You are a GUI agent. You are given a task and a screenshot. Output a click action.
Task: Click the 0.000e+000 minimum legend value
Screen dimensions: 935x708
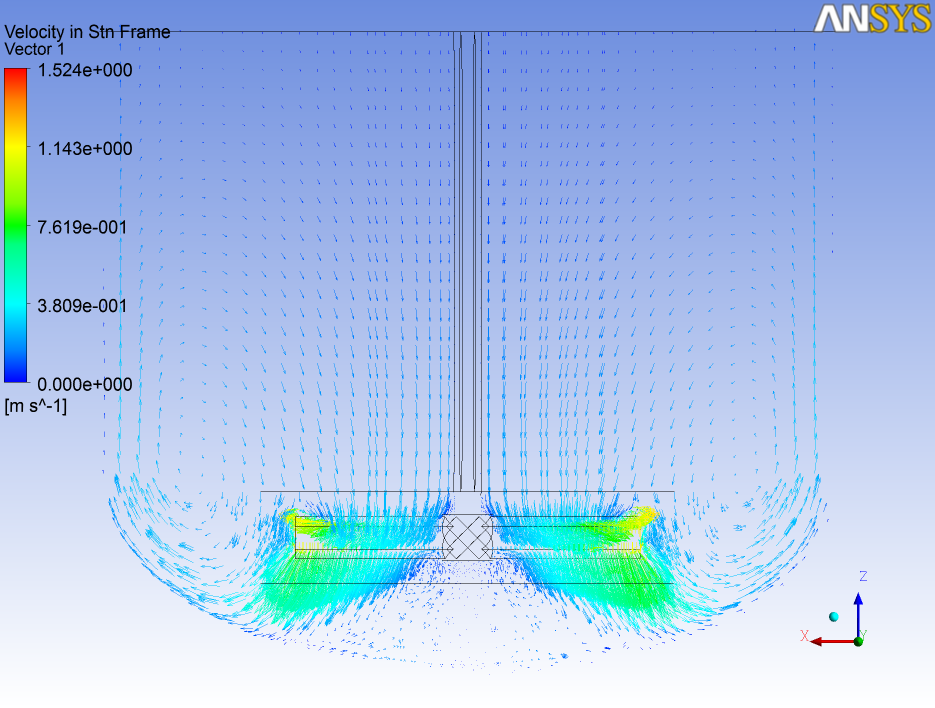point(85,384)
